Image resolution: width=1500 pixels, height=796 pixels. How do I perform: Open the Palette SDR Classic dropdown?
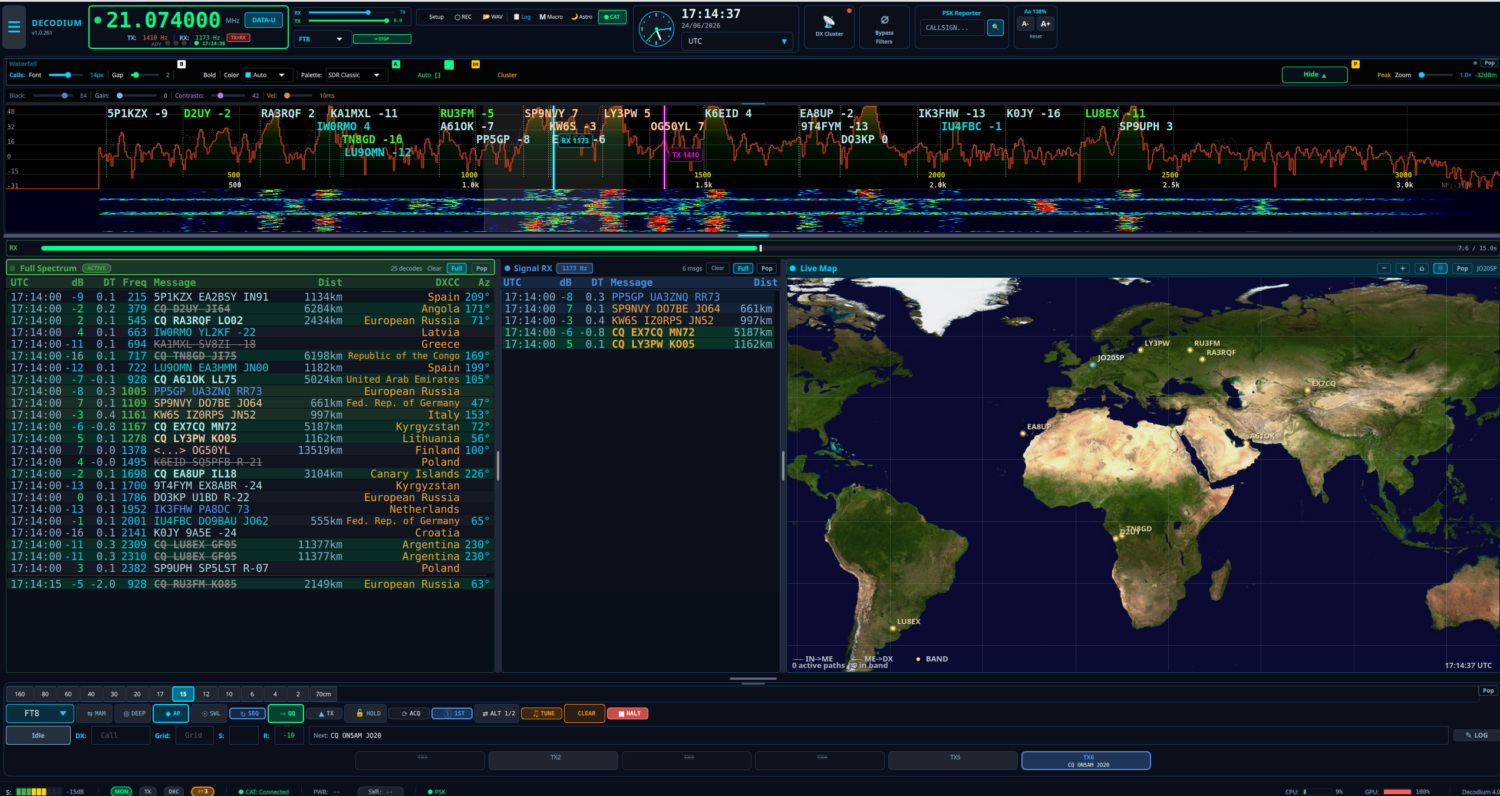tap(356, 75)
